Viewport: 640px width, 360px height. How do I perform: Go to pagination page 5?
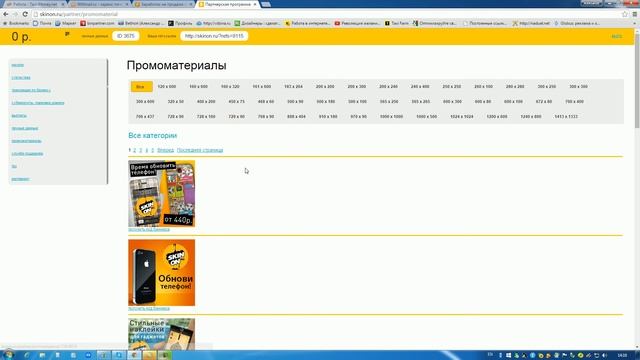(x=153, y=150)
